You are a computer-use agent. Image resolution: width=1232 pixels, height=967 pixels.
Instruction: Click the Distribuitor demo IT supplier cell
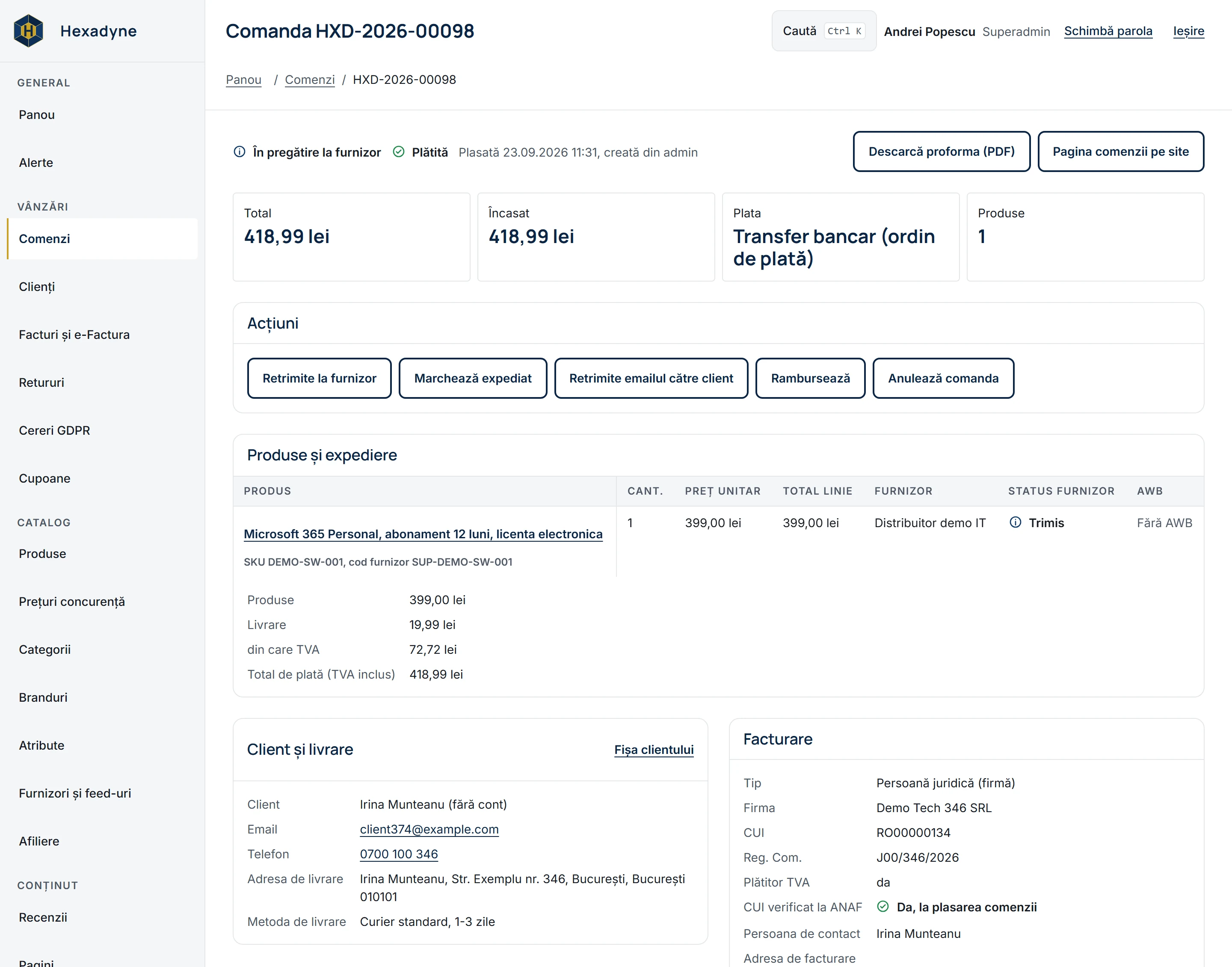click(930, 522)
